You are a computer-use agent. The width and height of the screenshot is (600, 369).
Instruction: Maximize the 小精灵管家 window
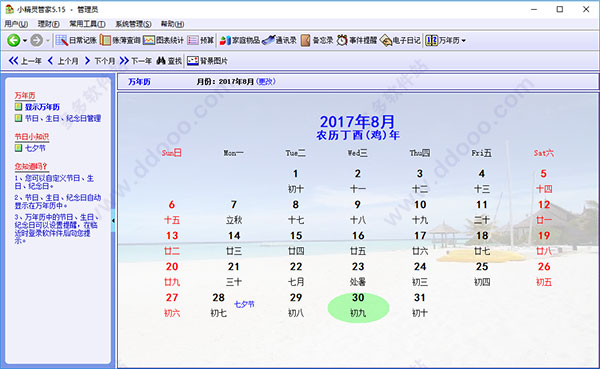coord(559,9)
